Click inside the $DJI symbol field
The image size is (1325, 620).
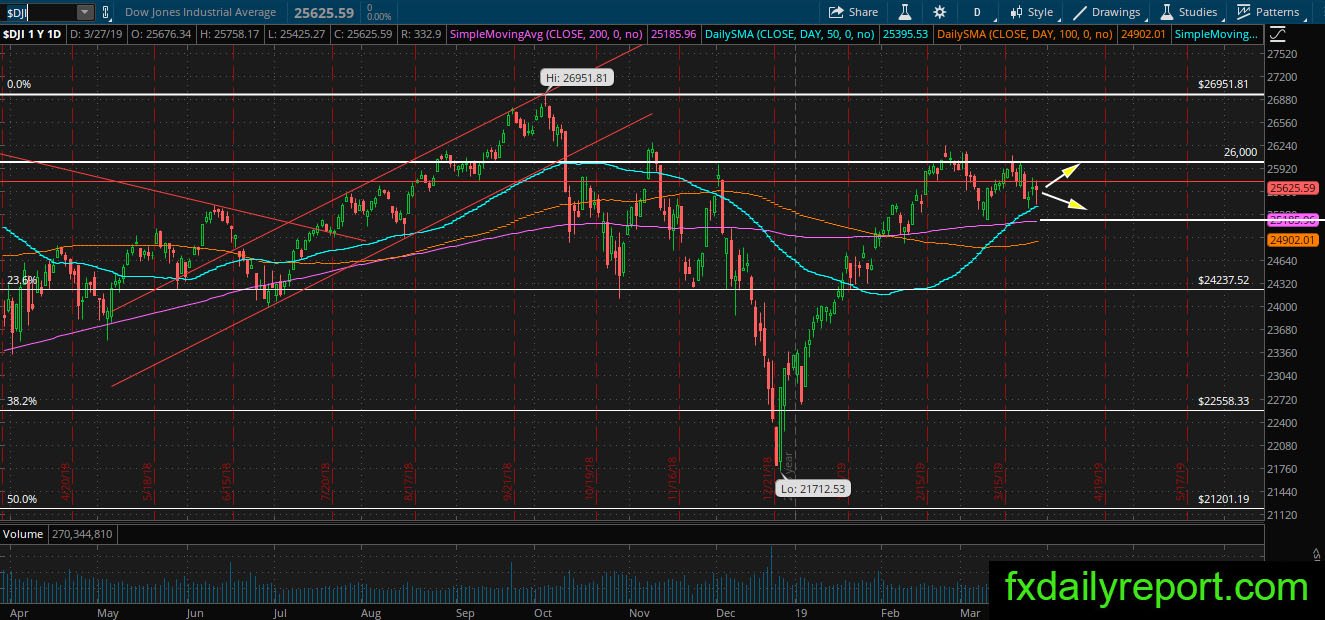click(x=38, y=12)
